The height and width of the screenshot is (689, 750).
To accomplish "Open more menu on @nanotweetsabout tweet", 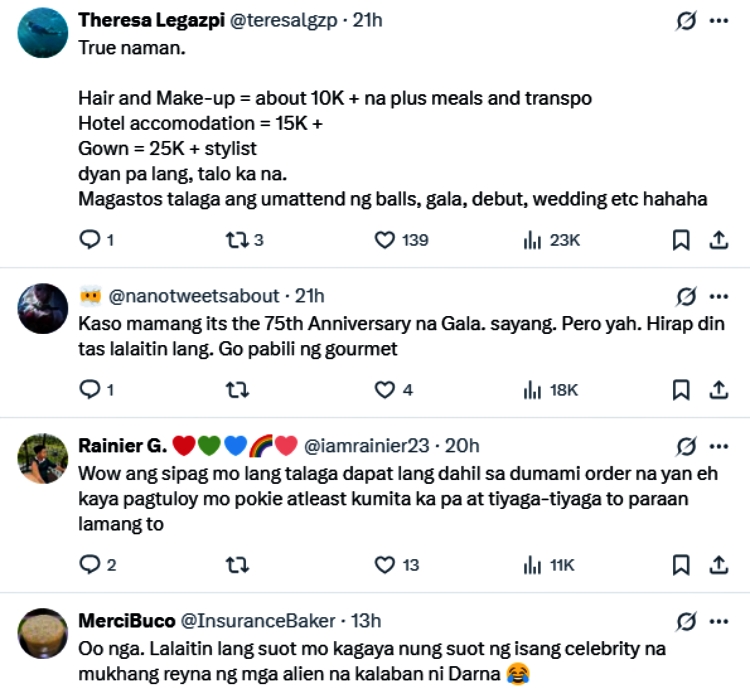I will click(718, 296).
